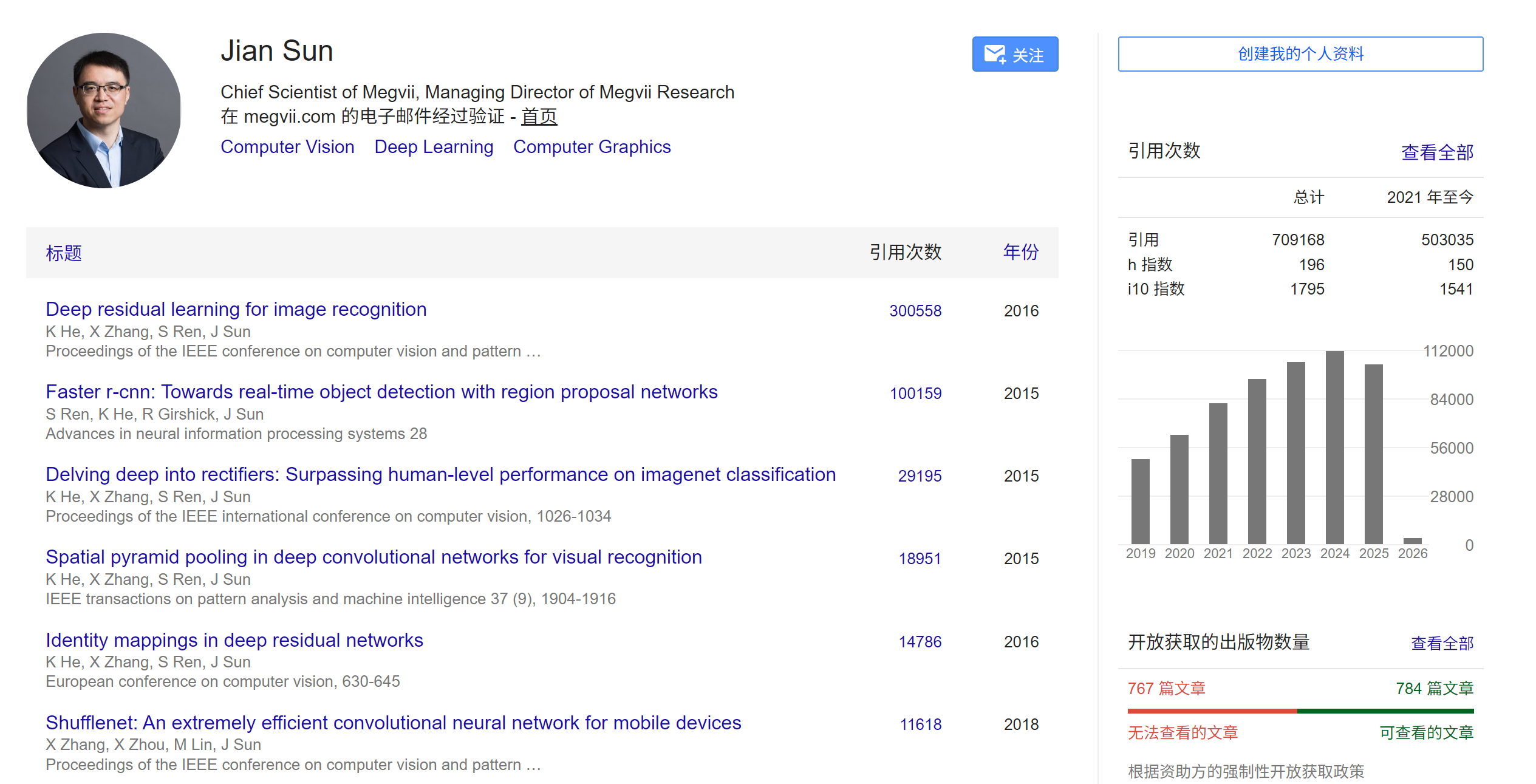The height and width of the screenshot is (784, 1536).
Task: Sort publications by the year column header
Action: click(x=1020, y=251)
